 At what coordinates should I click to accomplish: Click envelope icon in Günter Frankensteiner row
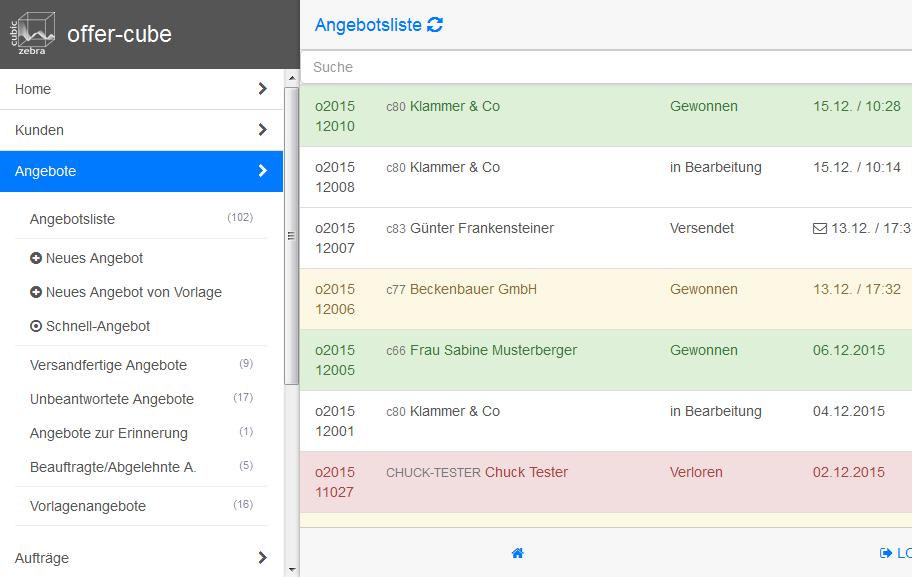[x=820, y=228]
